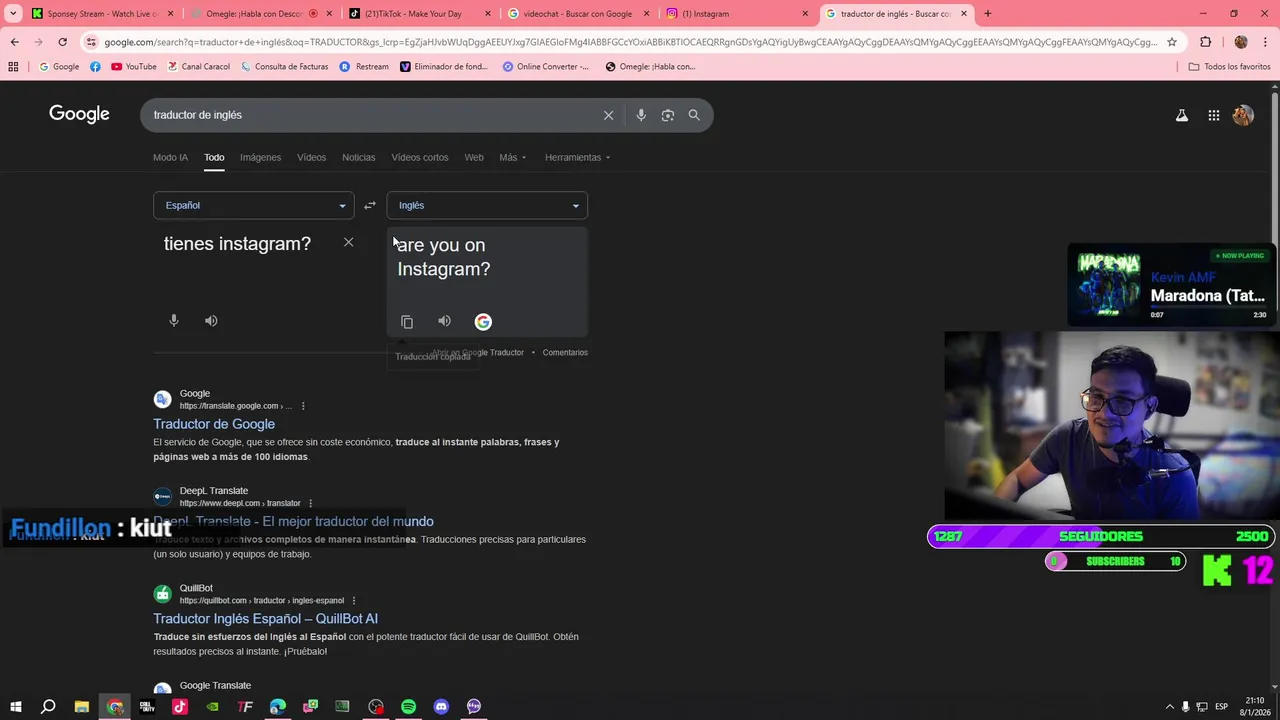
Task: Switch to the Modo IA tab
Action: click(x=170, y=157)
